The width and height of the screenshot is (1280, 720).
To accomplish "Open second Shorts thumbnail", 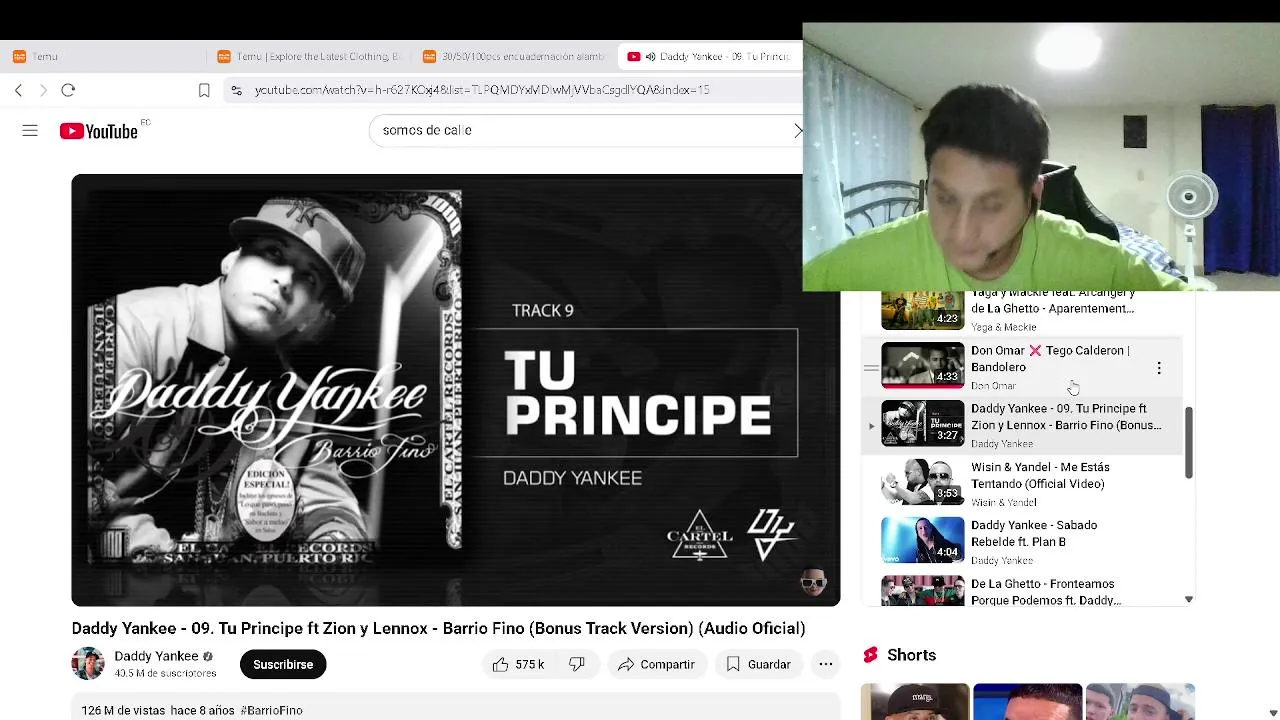I will pos(1027,701).
